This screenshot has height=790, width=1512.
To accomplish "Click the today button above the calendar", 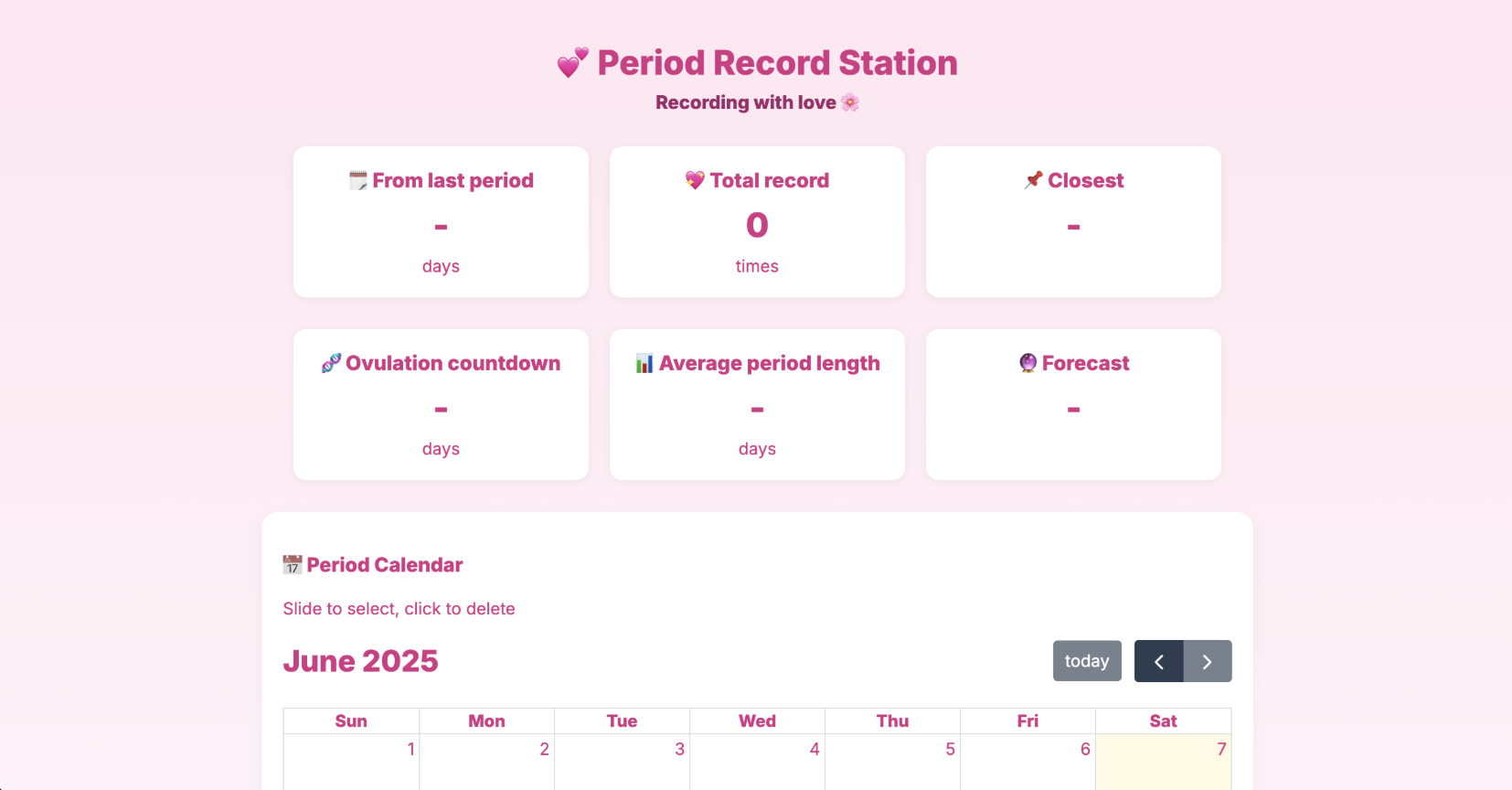I will pos(1087,660).
